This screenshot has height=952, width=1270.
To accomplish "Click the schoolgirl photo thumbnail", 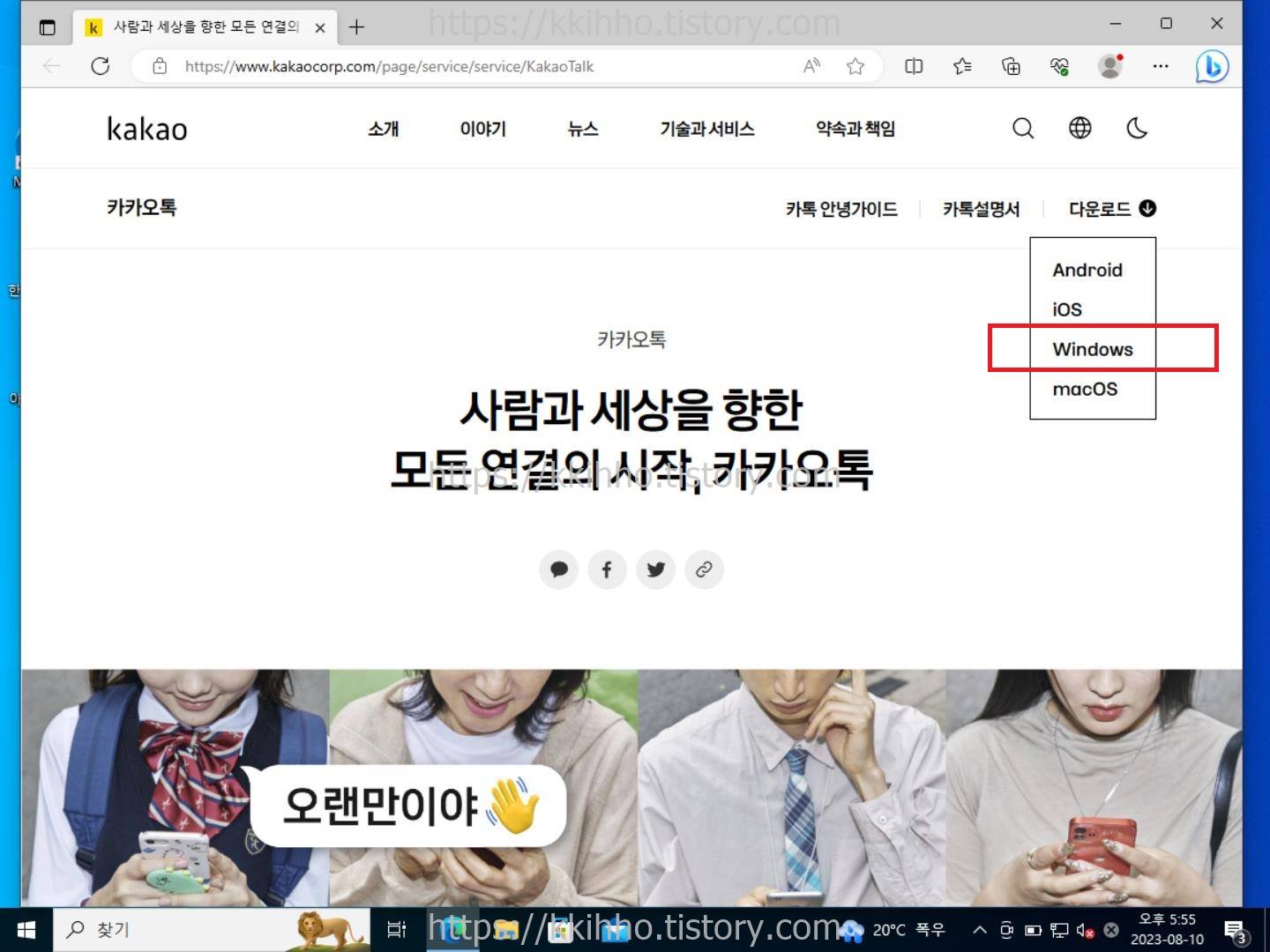I will (x=176, y=787).
